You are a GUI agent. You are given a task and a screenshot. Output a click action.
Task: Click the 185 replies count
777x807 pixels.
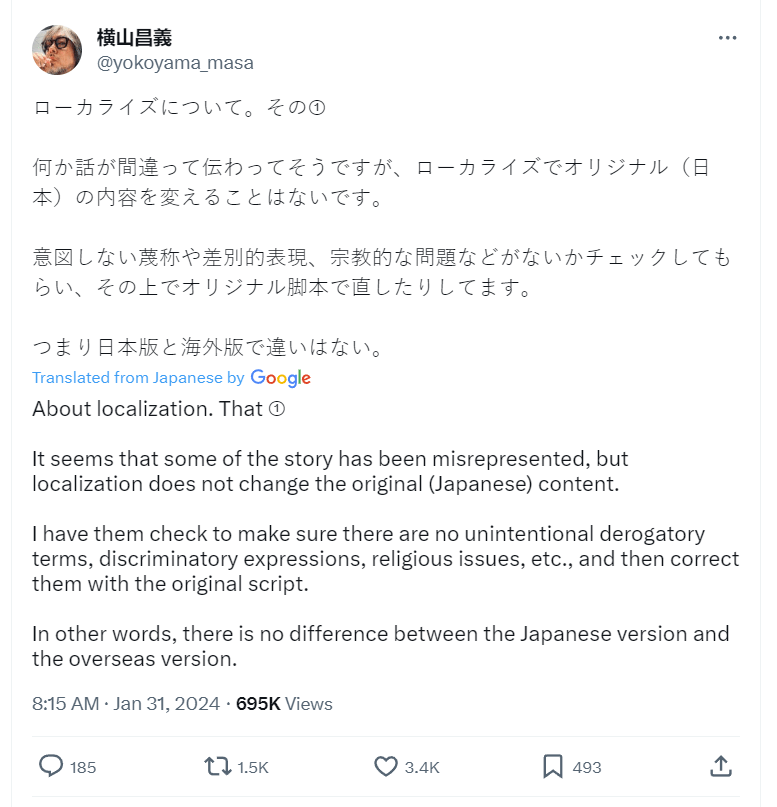pos(84,767)
